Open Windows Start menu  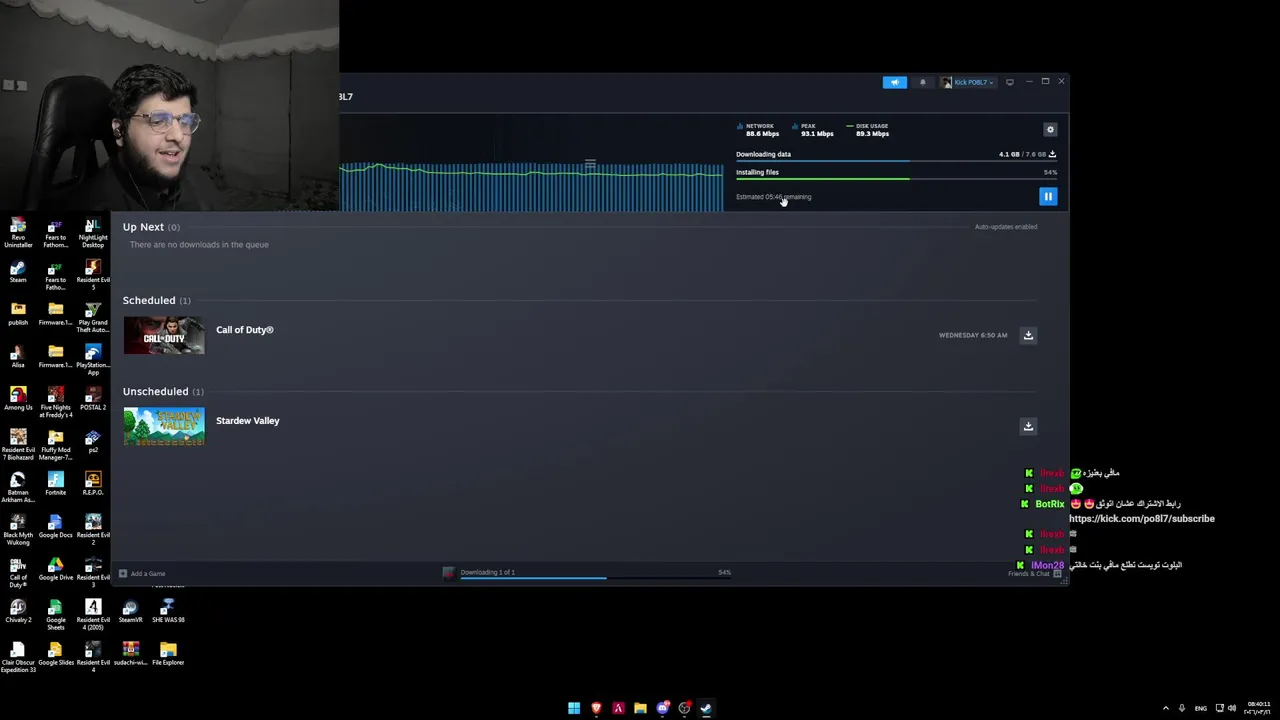click(574, 708)
